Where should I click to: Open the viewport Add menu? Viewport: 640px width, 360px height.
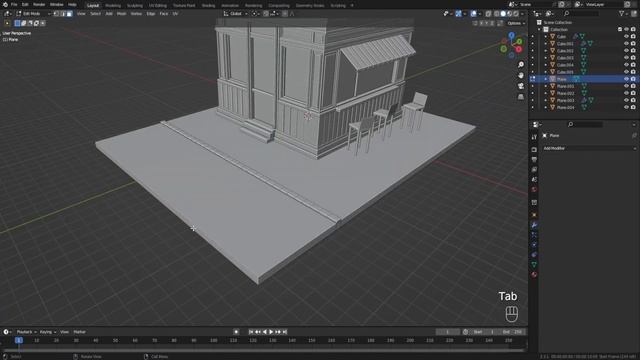pyautogui.click(x=109, y=13)
